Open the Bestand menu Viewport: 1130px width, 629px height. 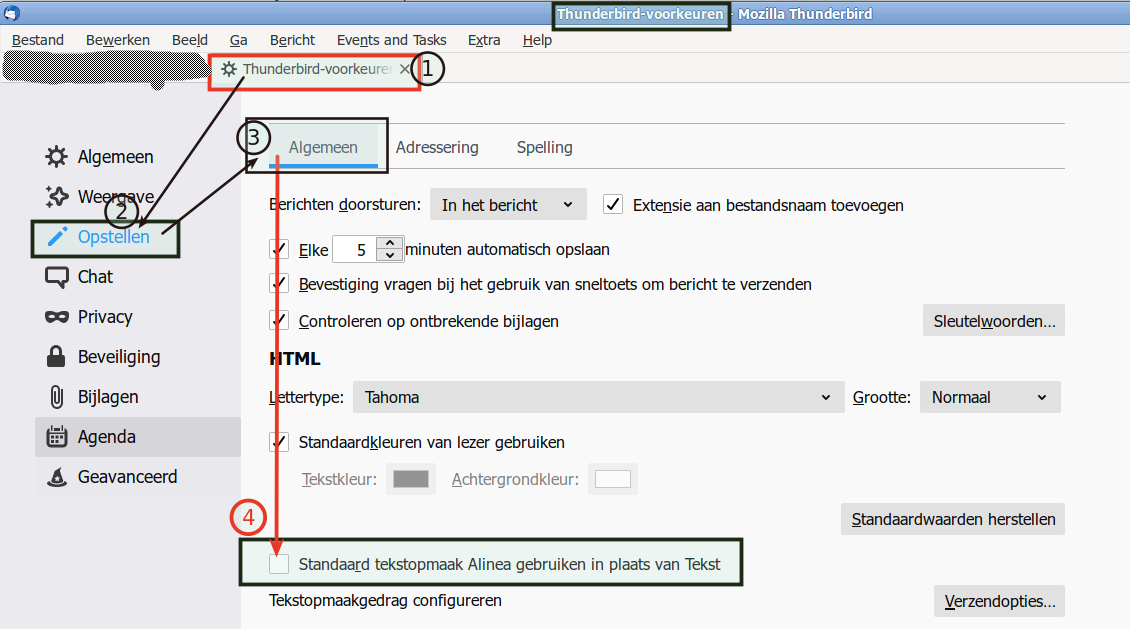37,40
